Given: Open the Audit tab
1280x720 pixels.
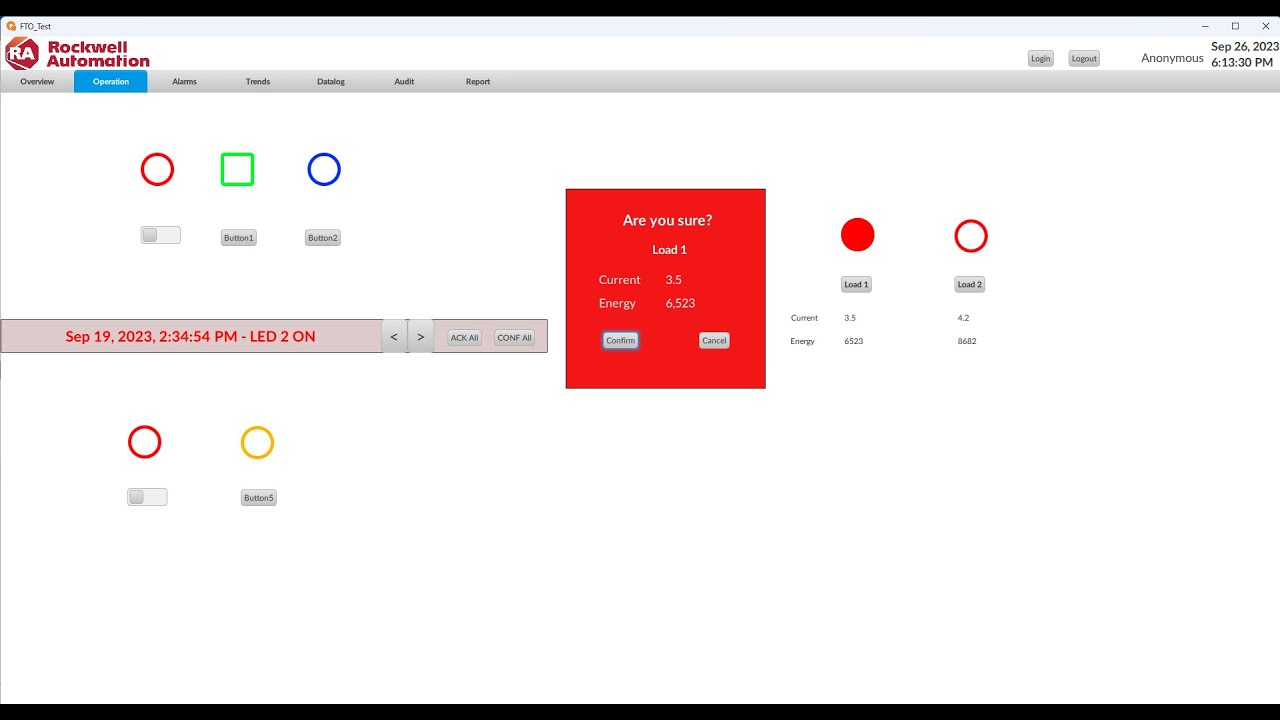Looking at the screenshot, I should click(x=404, y=81).
